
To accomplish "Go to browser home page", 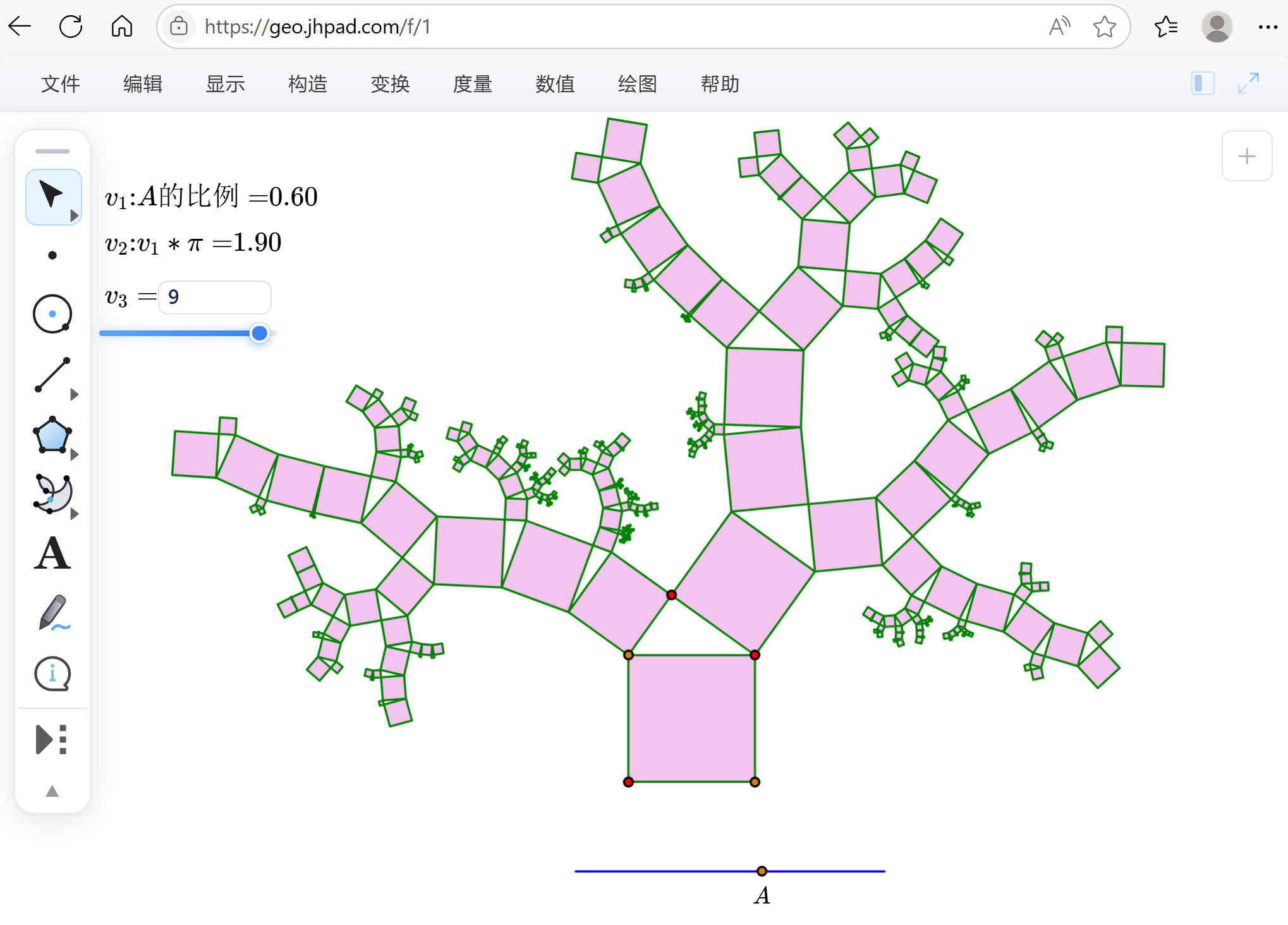I will pyautogui.click(x=121, y=27).
